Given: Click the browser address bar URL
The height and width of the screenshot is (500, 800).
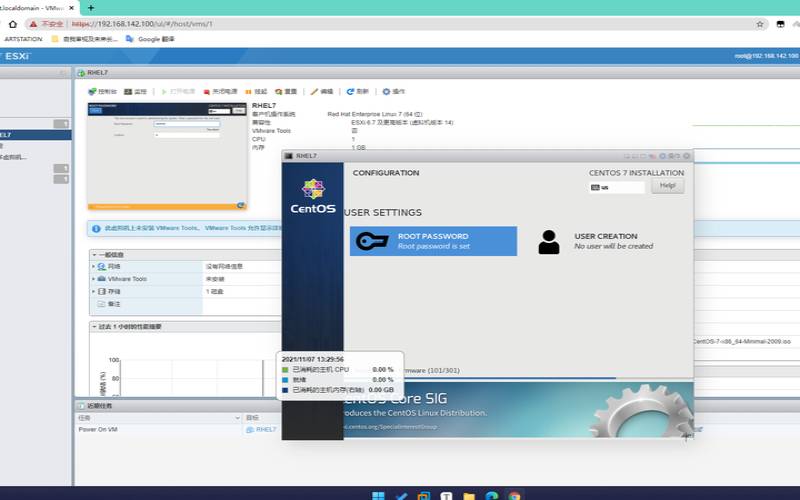Looking at the screenshot, I should 142,24.
